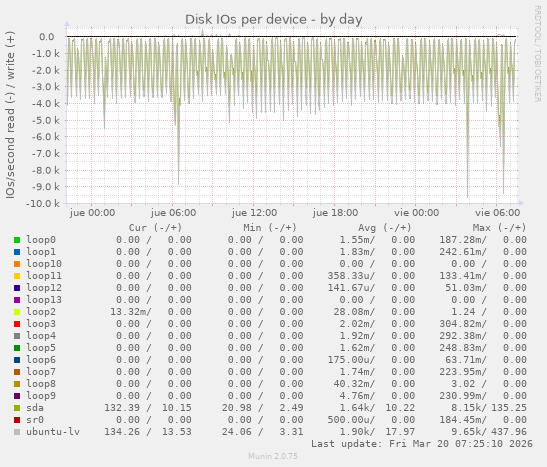Click the '-5.0 k' y-axis label
This screenshot has width=547, height=467.
[x=45, y=120]
